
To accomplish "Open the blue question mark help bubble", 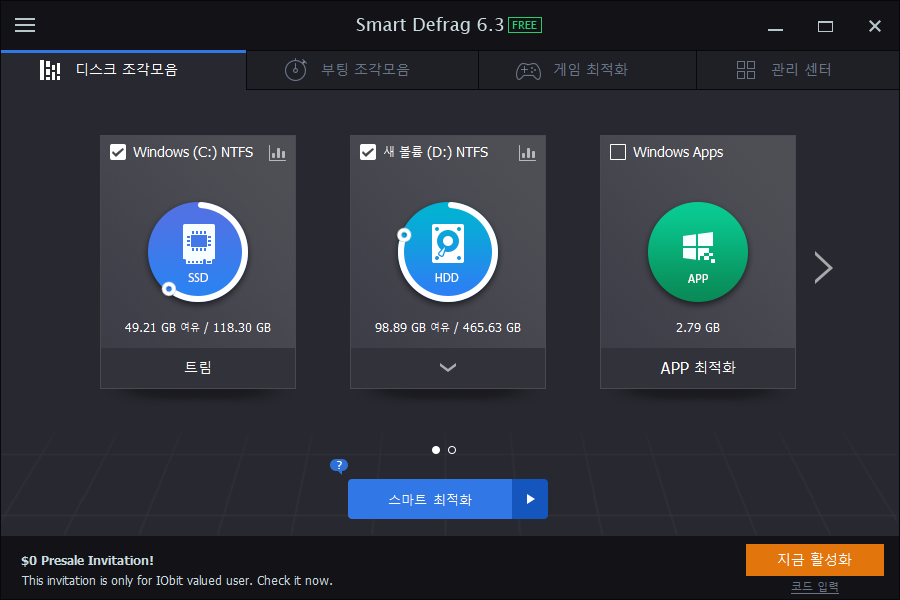I will pyautogui.click(x=339, y=466).
